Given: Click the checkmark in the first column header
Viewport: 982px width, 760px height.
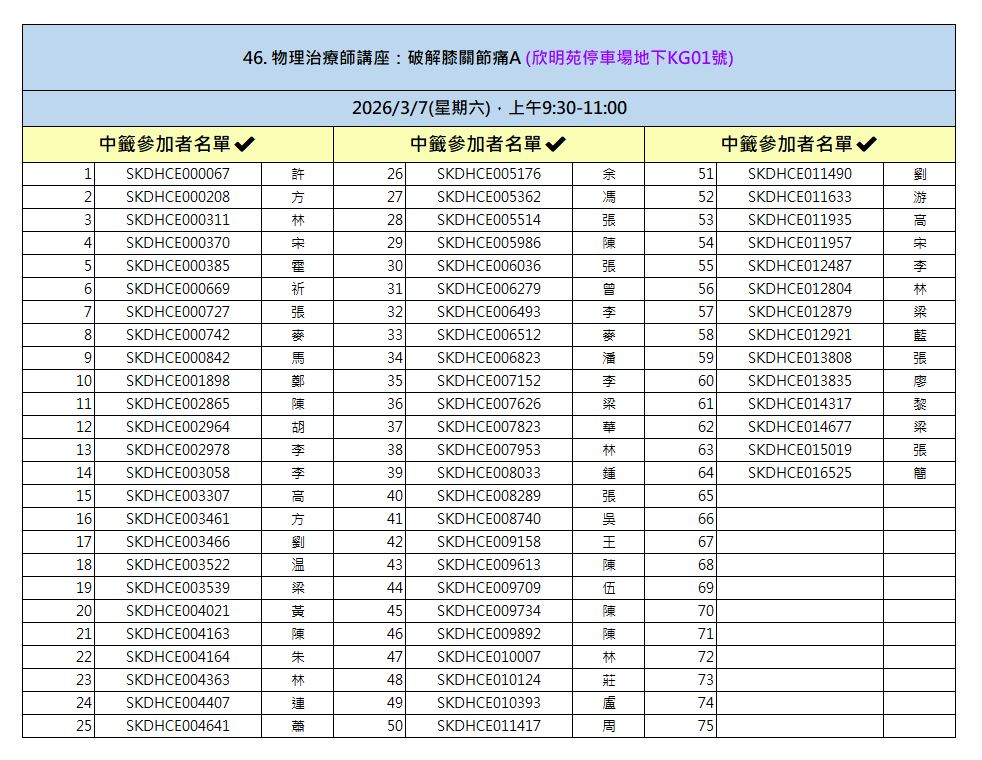Looking at the screenshot, I should click(x=245, y=145).
